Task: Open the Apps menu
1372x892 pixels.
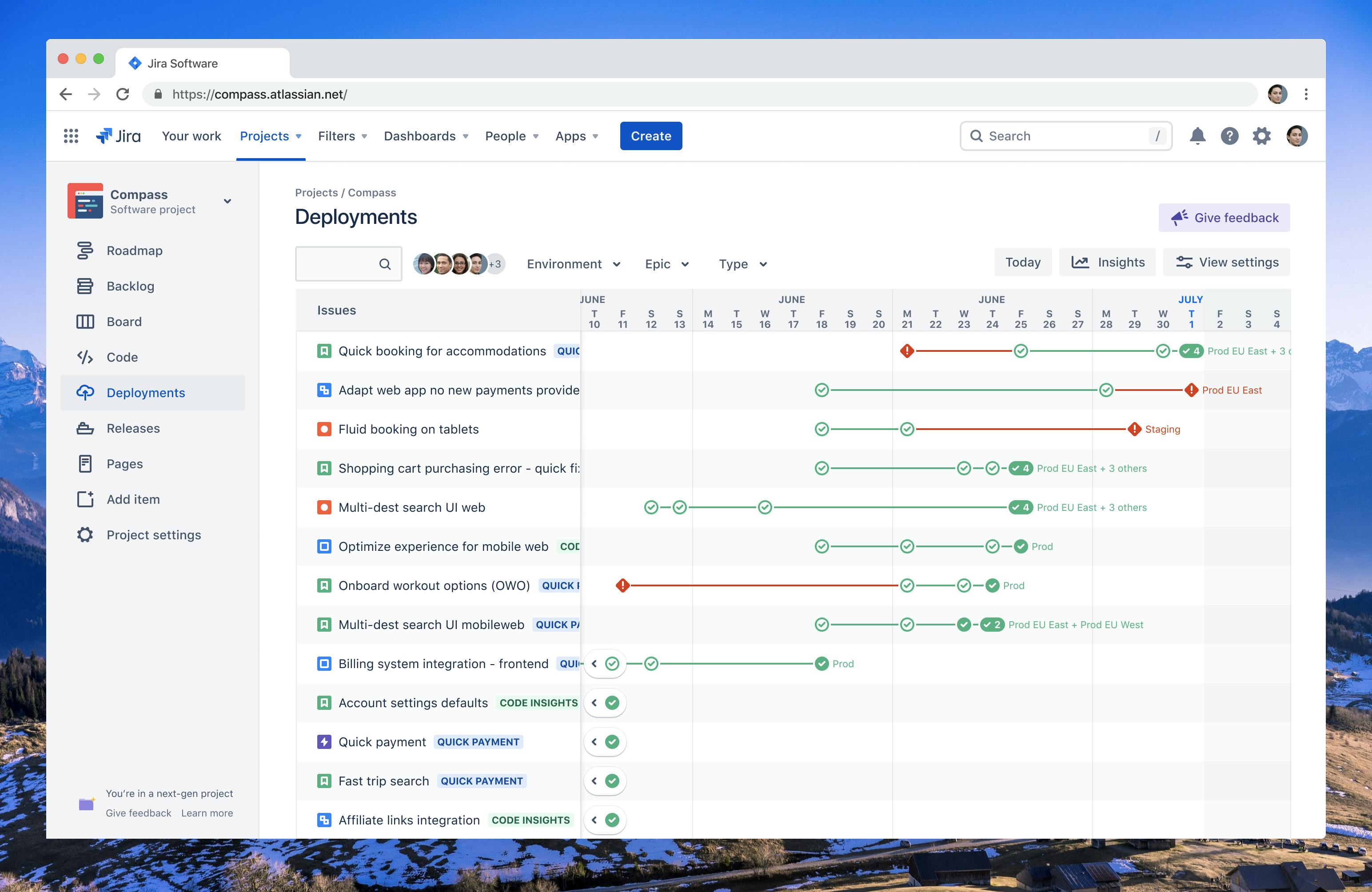Action: pyautogui.click(x=576, y=136)
